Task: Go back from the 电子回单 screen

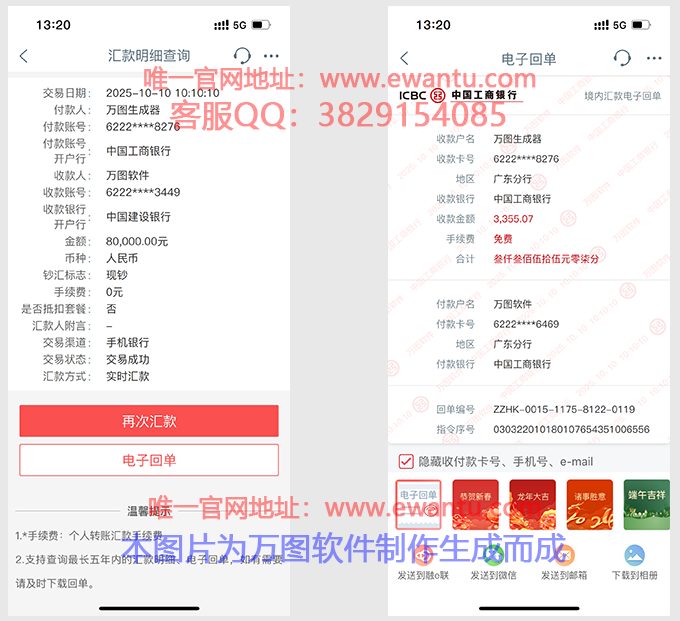Action: click(404, 58)
